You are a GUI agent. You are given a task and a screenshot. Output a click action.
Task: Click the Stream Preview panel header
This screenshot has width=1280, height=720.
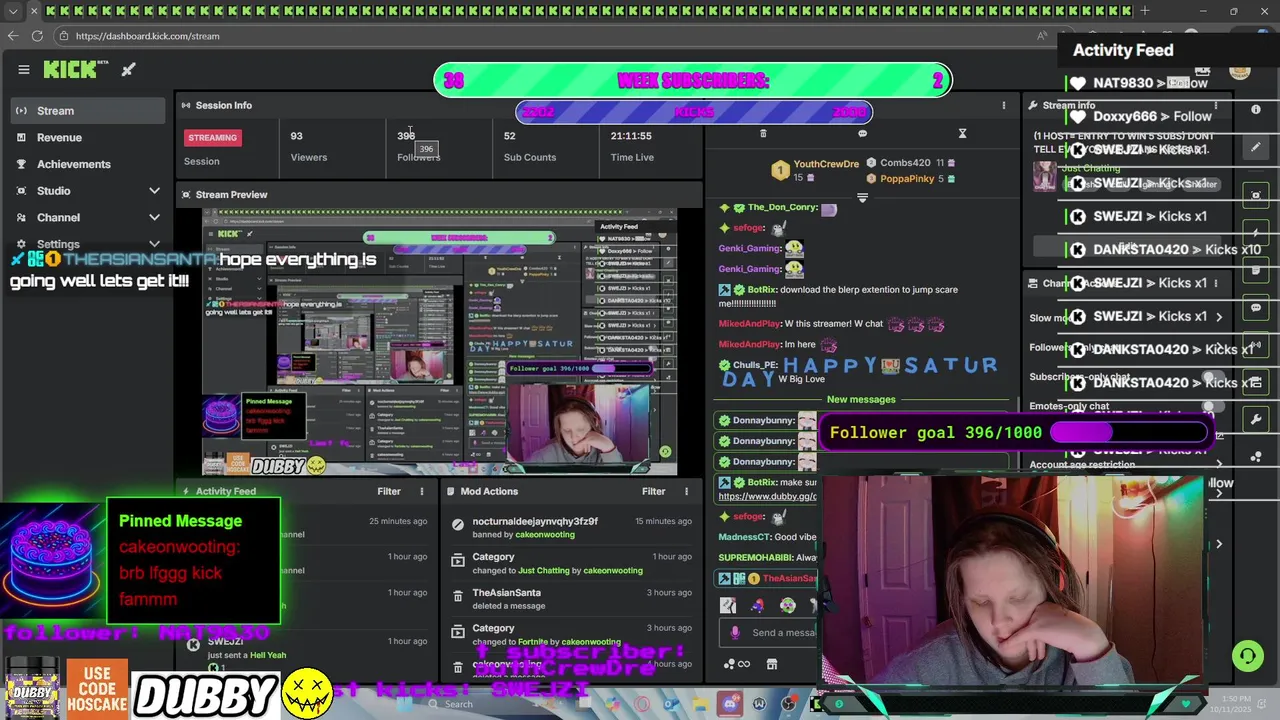pyautogui.click(x=231, y=195)
